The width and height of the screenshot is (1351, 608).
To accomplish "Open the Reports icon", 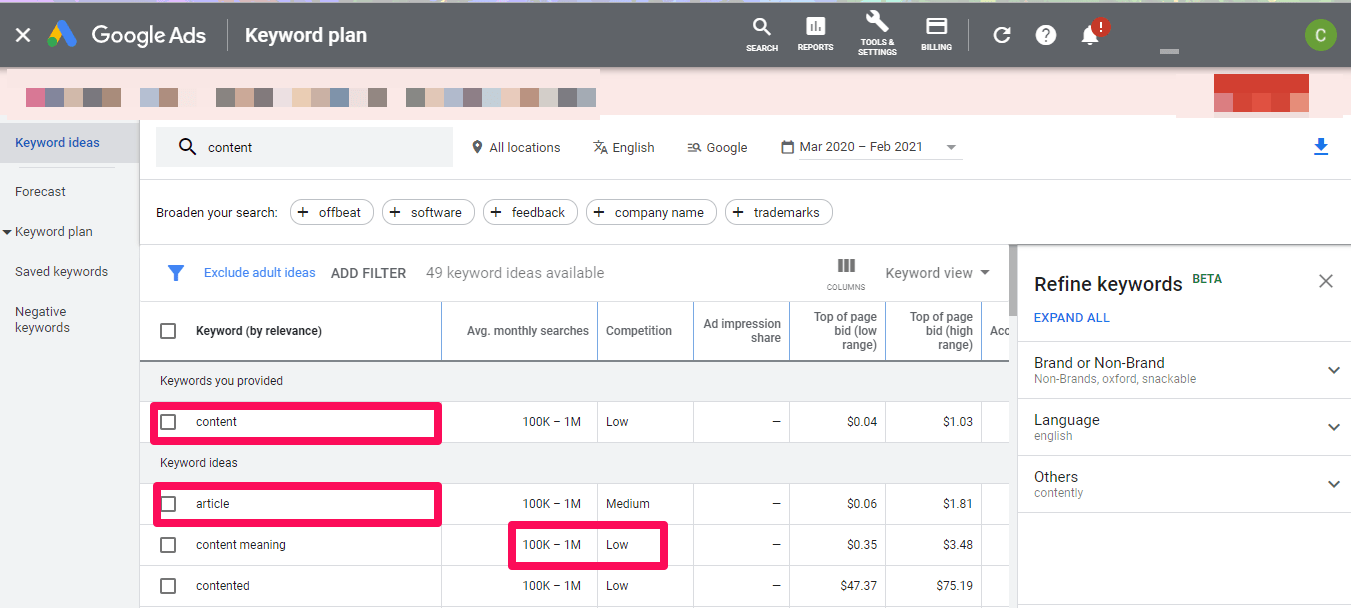I will pos(815,33).
